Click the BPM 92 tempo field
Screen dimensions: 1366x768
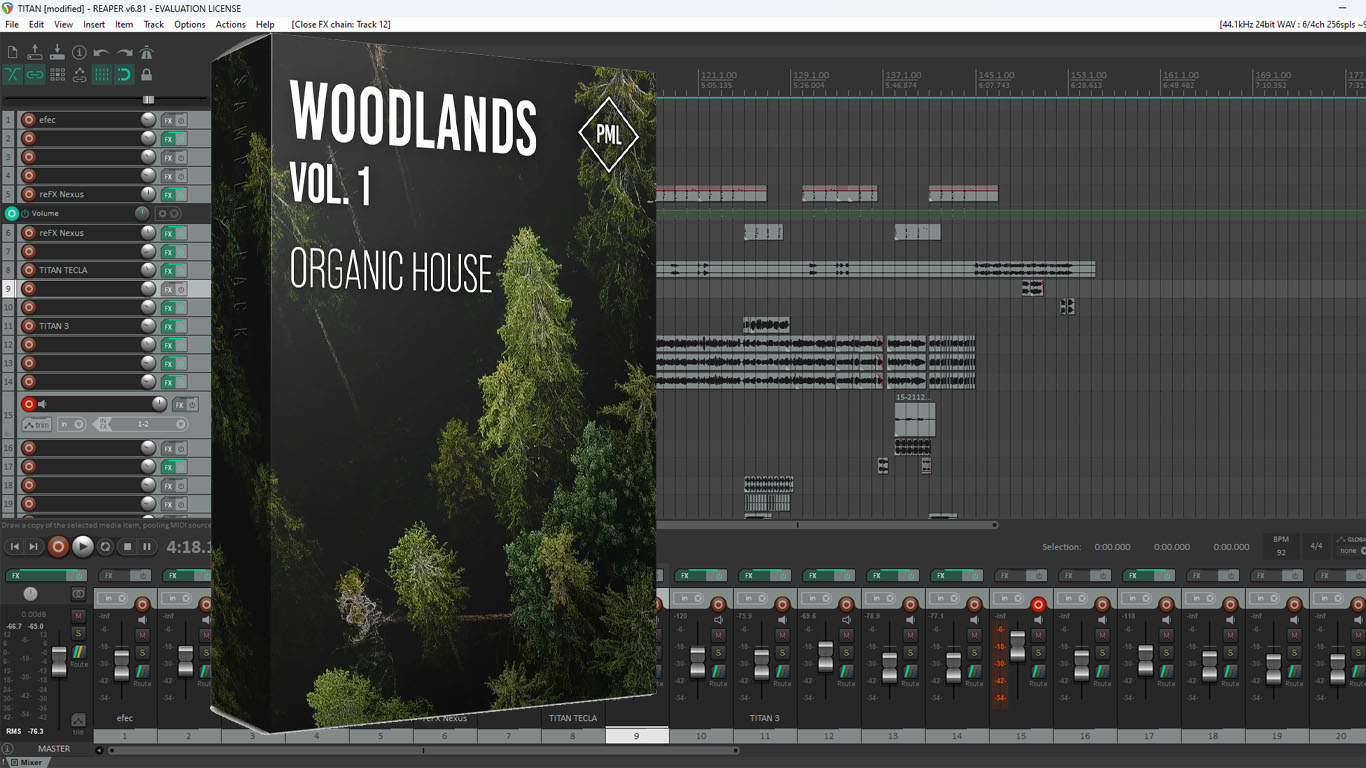pyautogui.click(x=1281, y=546)
